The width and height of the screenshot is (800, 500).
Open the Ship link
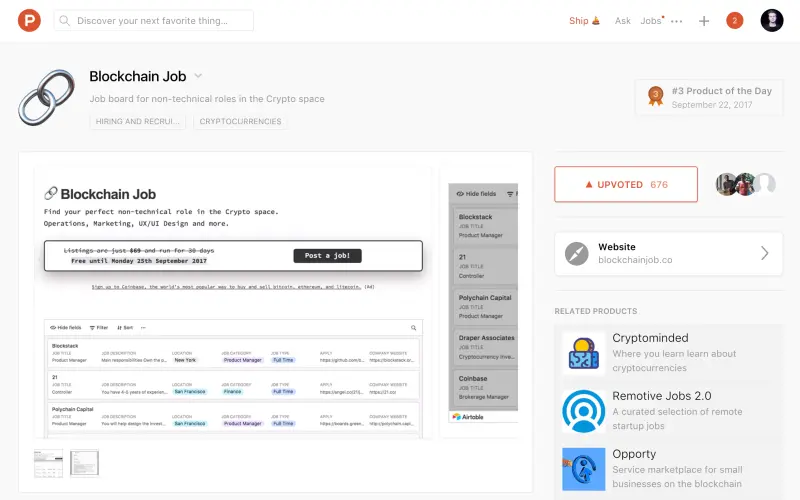point(584,21)
